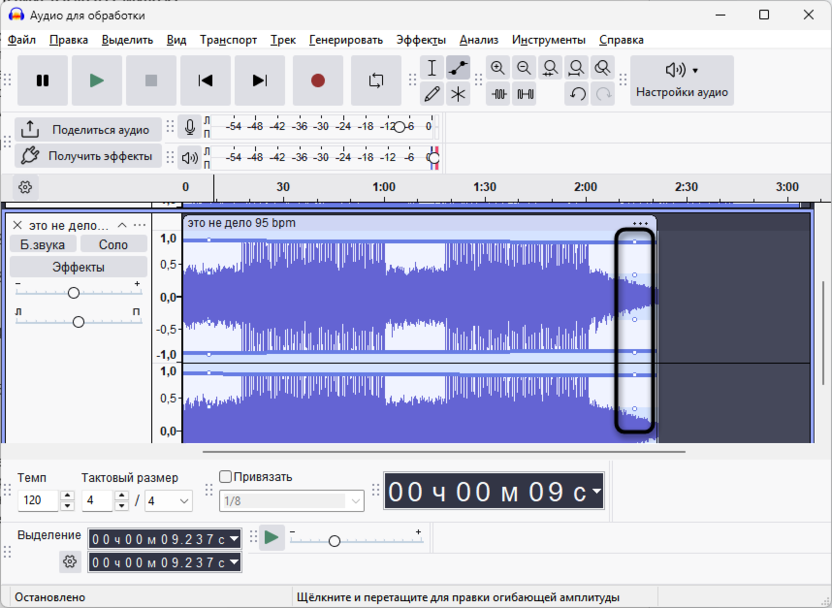Viewport: 832px width, 608px height.
Task: Click the Zoom In magnifier
Action: [x=498, y=68]
